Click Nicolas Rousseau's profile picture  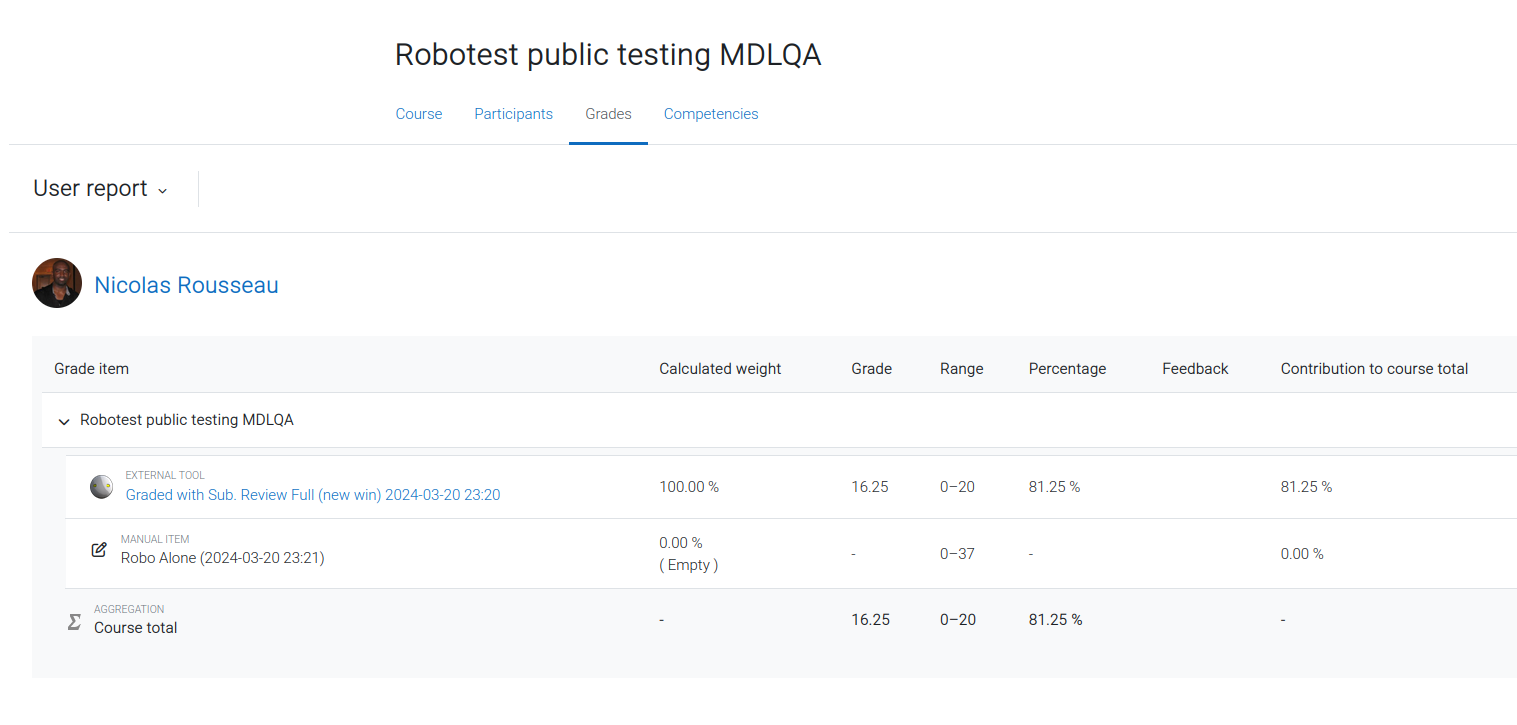57,283
